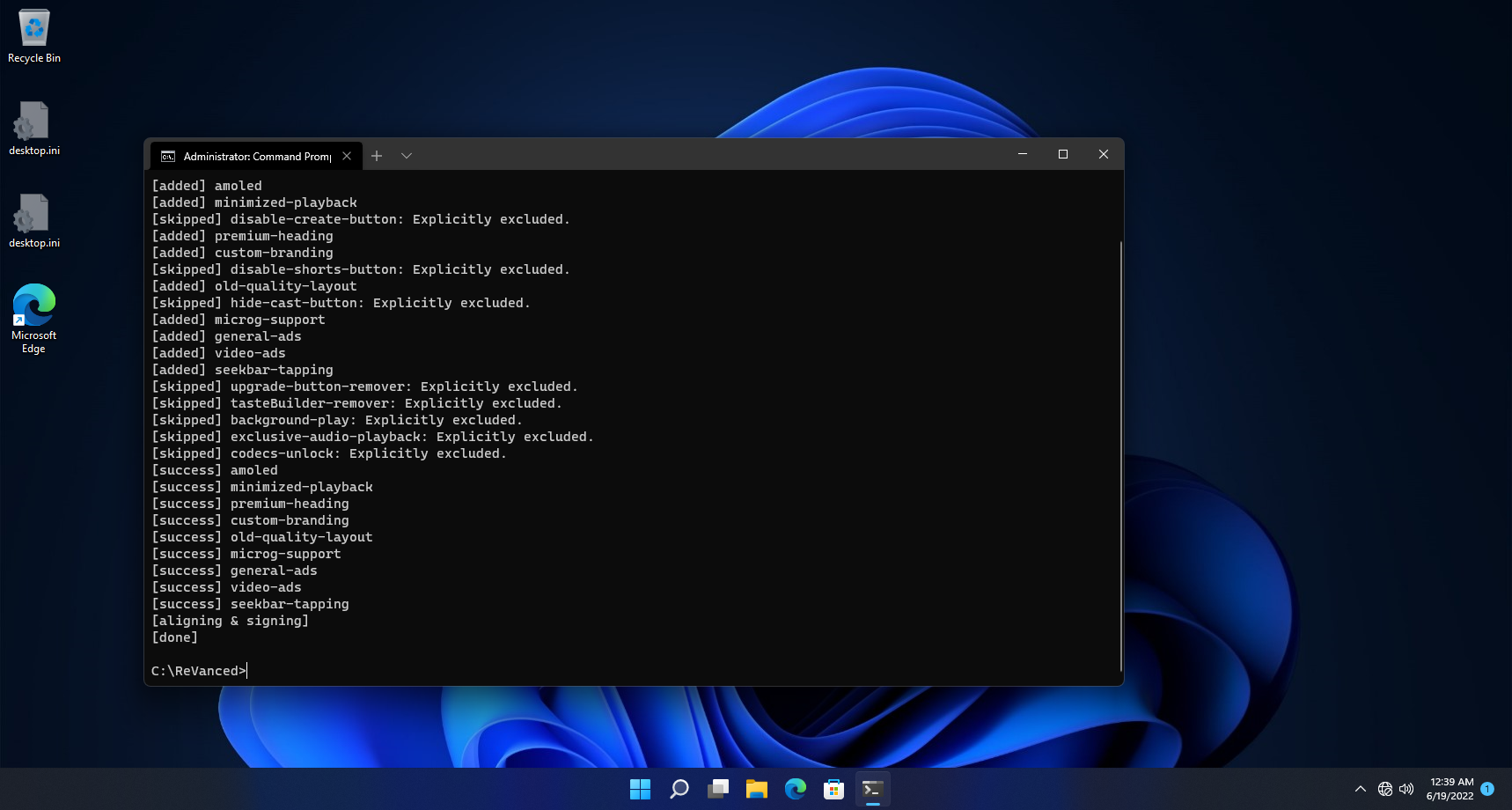The width and height of the screenshot is (1512, 810).
Task: Click '[added] amoled' line
Action: point(207,186)
